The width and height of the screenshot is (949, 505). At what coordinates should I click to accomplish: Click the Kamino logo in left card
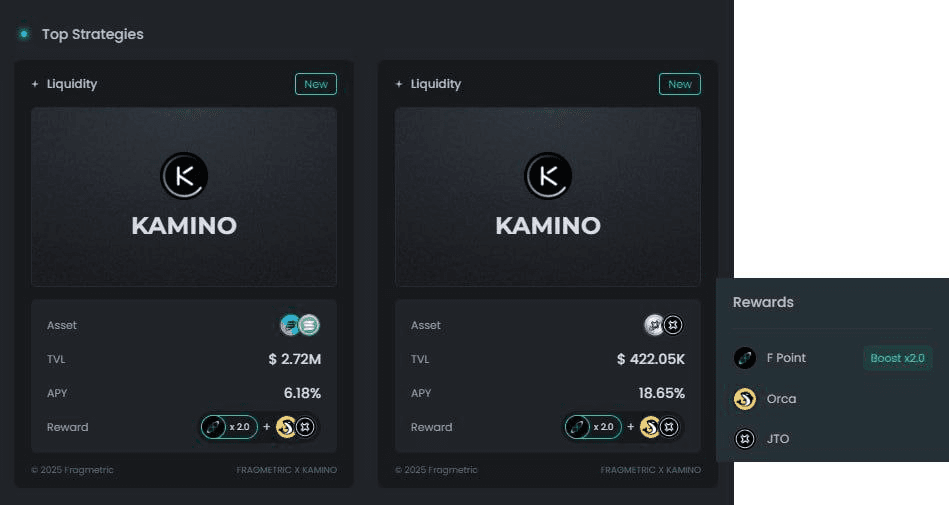(x=184, y=176)
